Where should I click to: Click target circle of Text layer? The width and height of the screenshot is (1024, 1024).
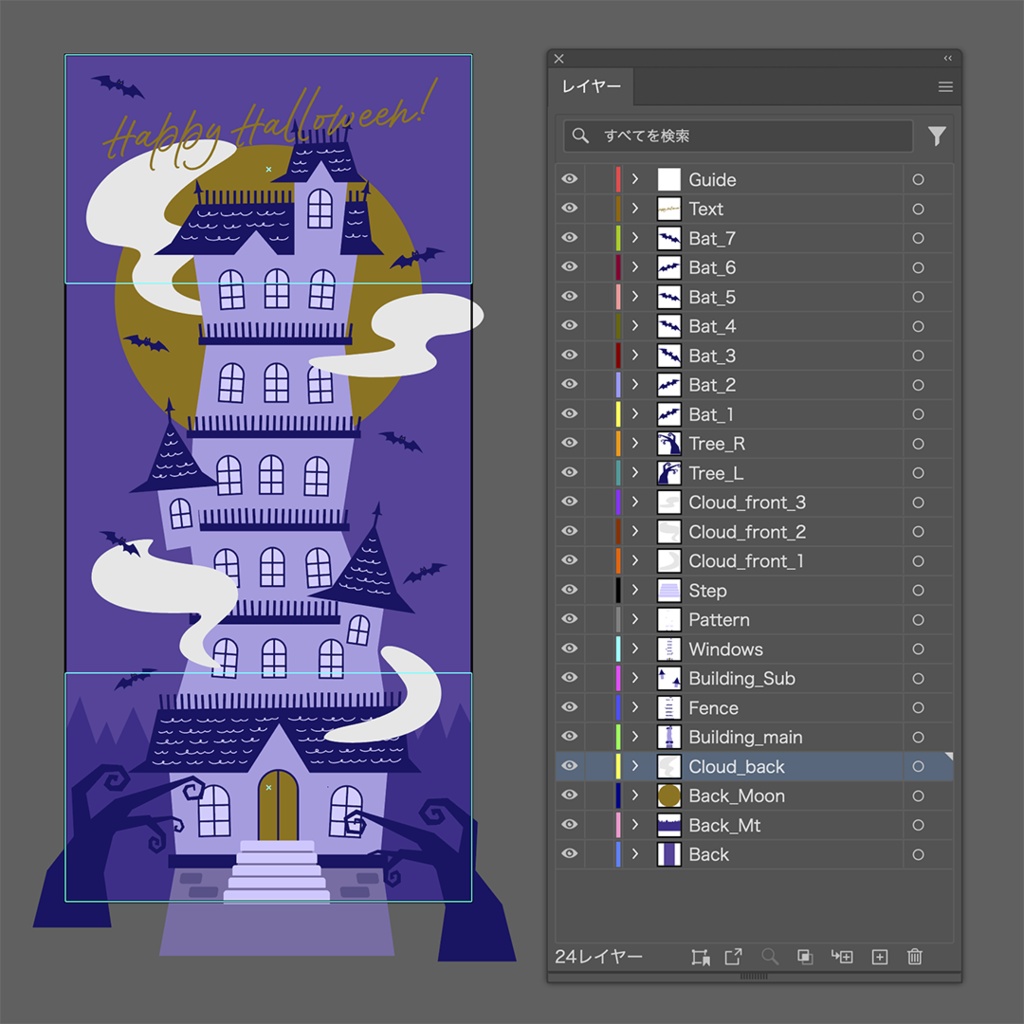[x=918, y=209]
